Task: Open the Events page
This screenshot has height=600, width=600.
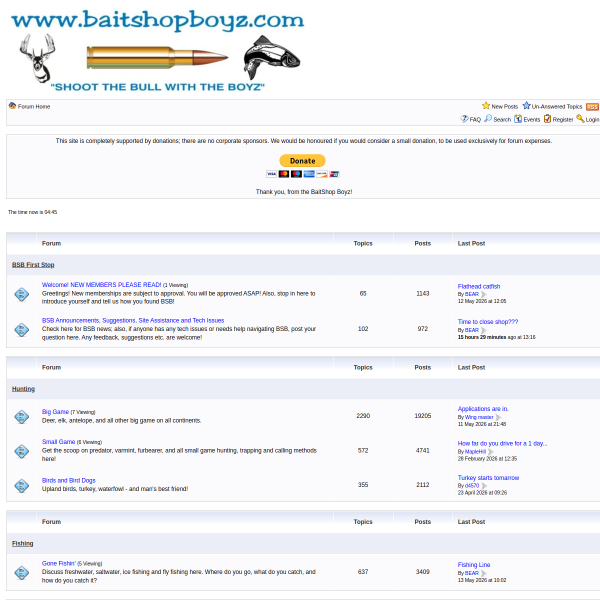Action: 532,119
